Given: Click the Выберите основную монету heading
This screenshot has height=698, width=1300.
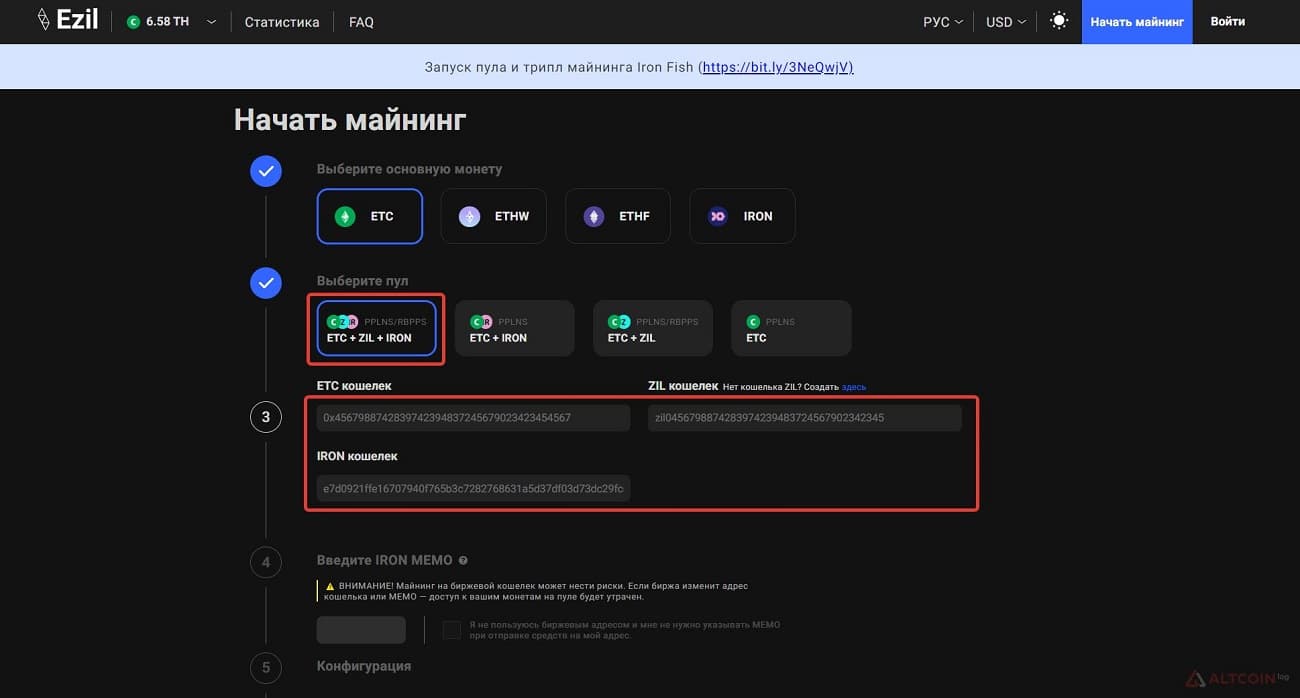Looking at the screenshot, I should pos(410,169).
